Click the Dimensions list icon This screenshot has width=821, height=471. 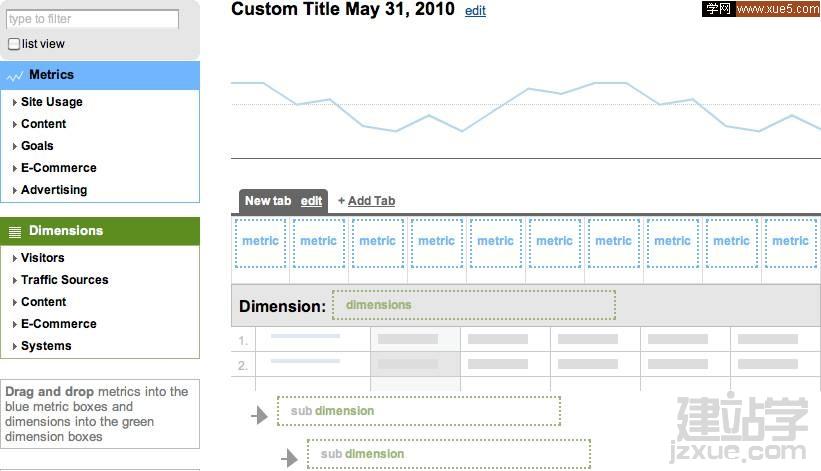[x=15, y=231]
